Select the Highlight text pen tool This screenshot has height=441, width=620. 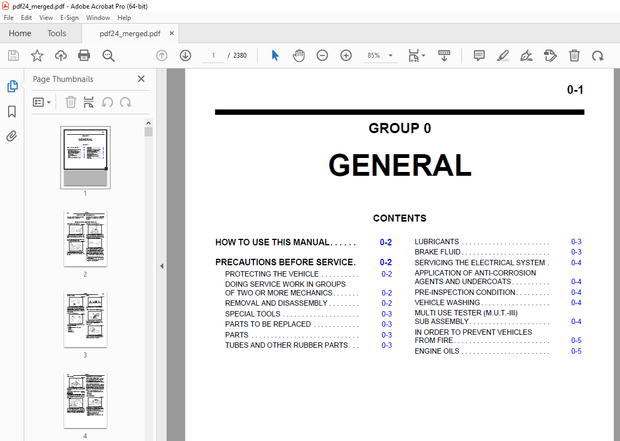[503, 55]
